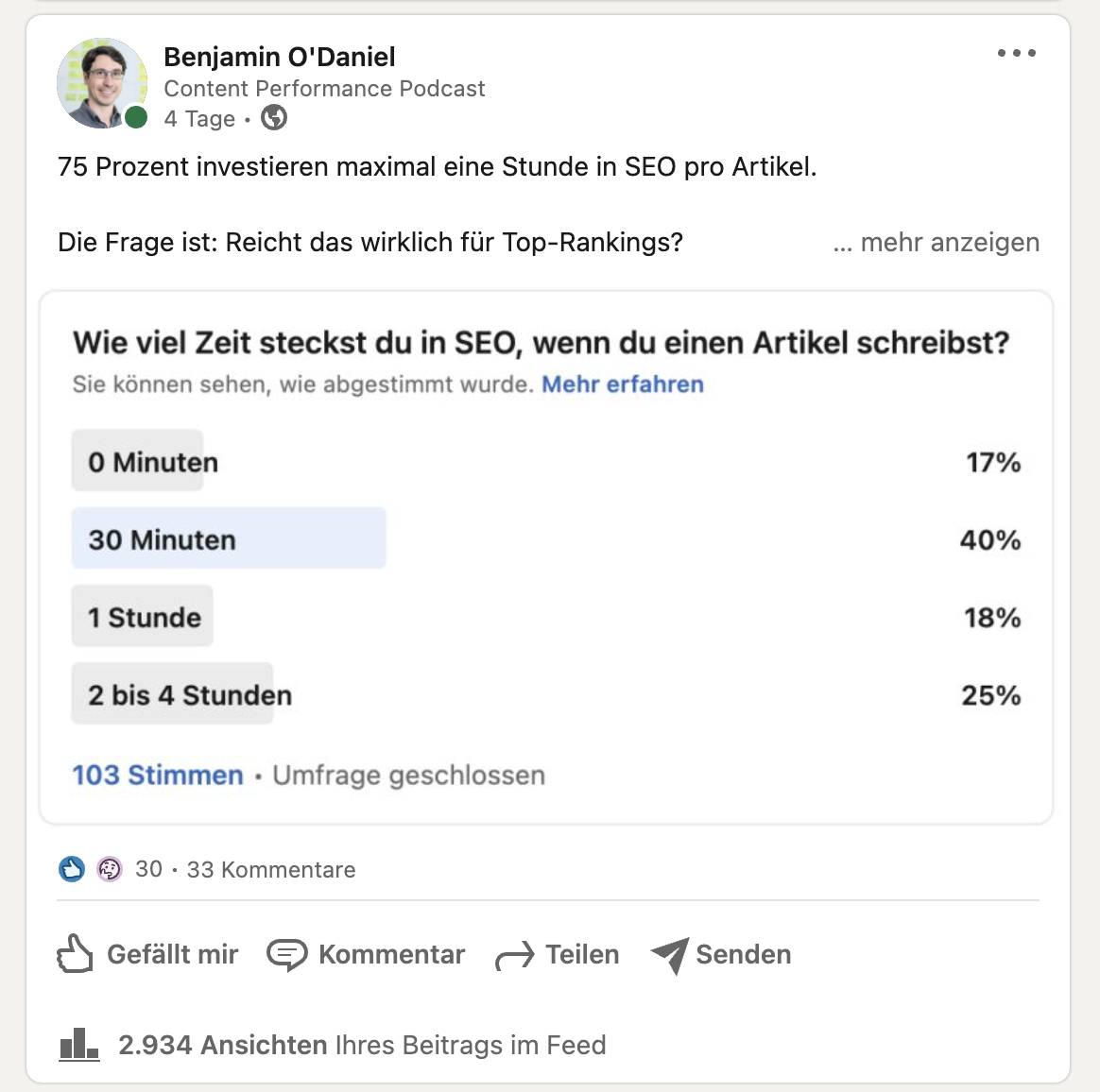Image resolution: width=1100 pixels, height=1092 pixels.
Task: Click the purple curious reaction icon
Action: tap(109, 869)
